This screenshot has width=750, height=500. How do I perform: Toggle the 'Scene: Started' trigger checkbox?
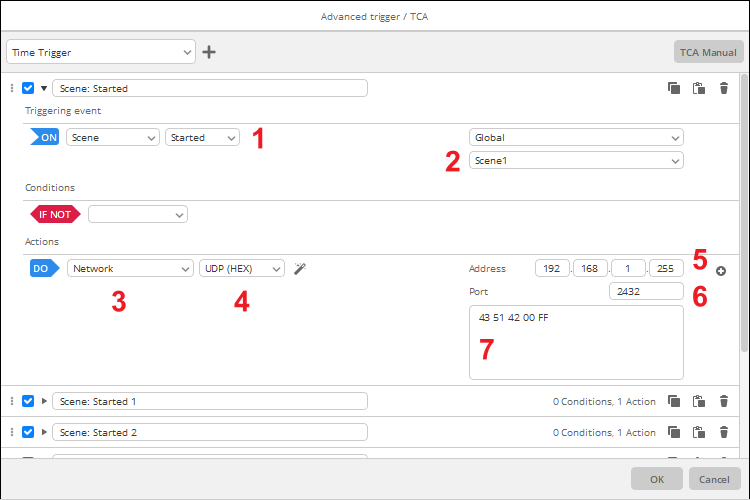coord(28,88)
